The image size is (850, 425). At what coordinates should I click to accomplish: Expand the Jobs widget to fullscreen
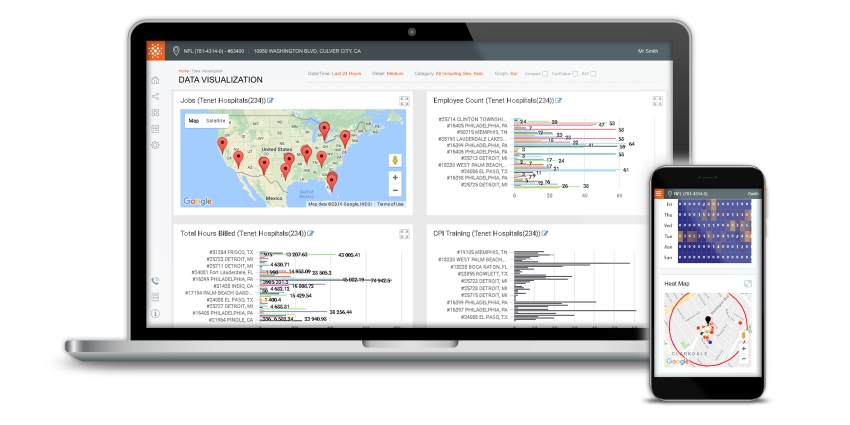click(404, 101)
